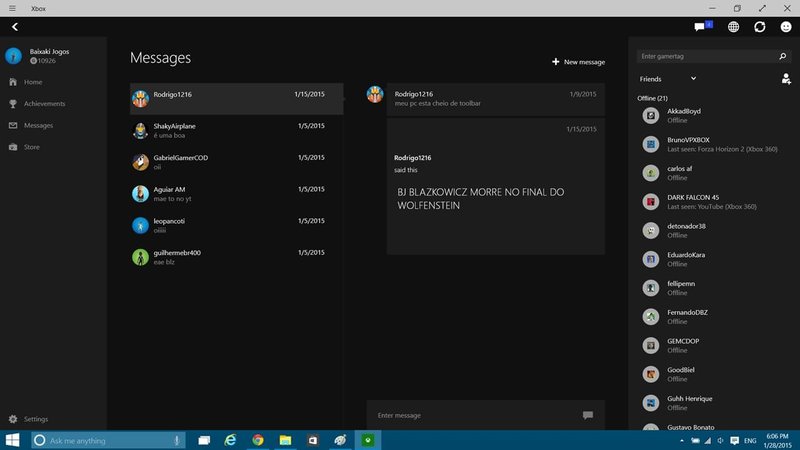Click the gamertag search magnifier icon
This screenshot has width=800, height=450.
point(783,56)
